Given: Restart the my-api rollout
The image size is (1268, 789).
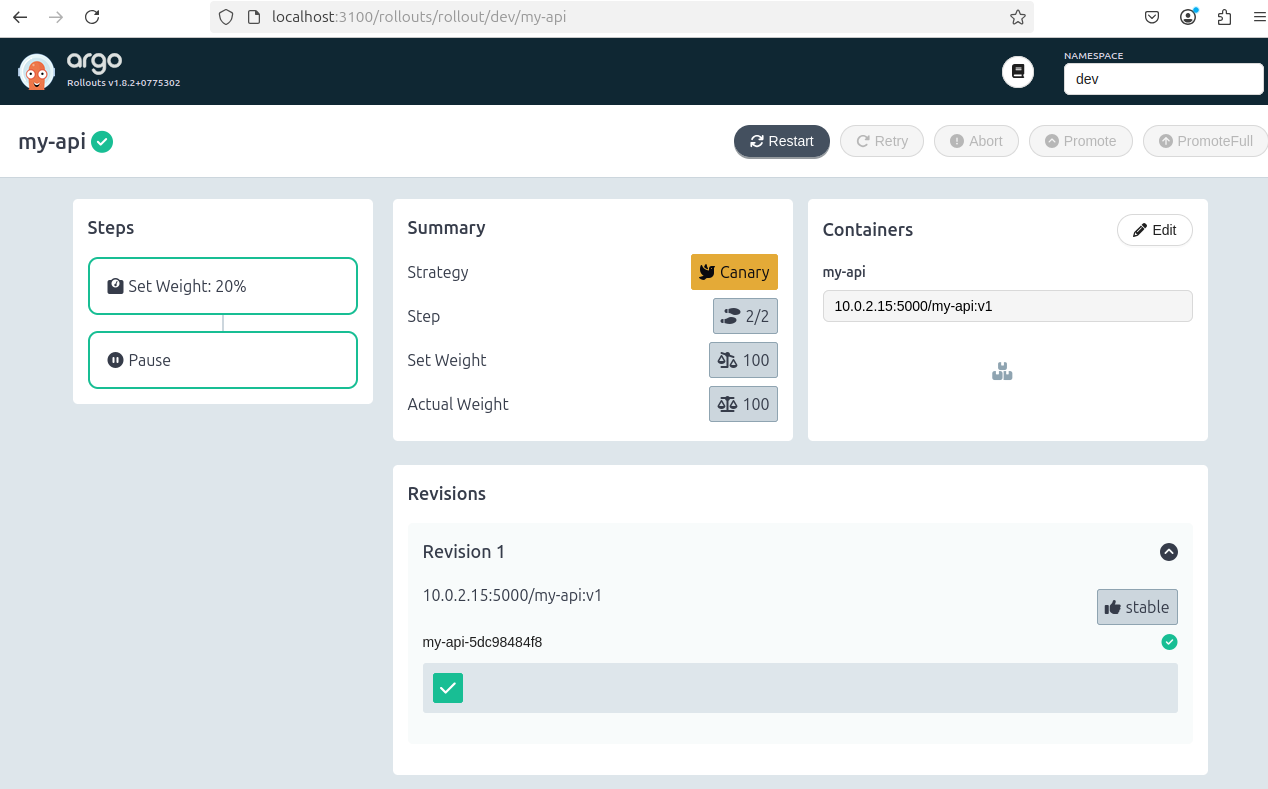Looking at the screenshot, I should (782, 141).
